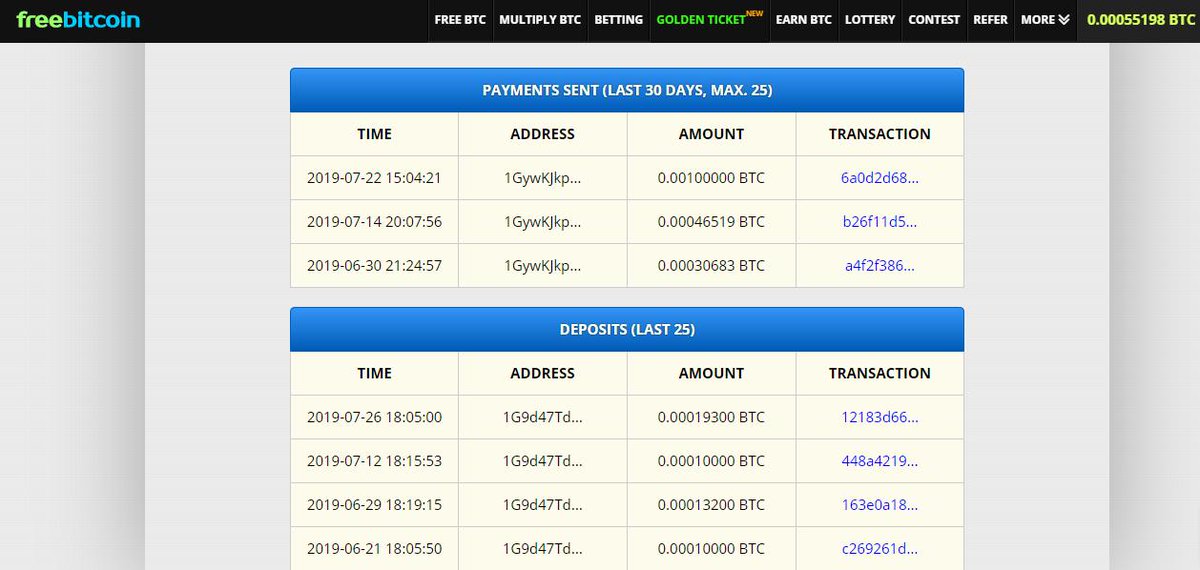
Task: Click the DEPOSITS (LAST 25) header
Action: coord(627,329)
